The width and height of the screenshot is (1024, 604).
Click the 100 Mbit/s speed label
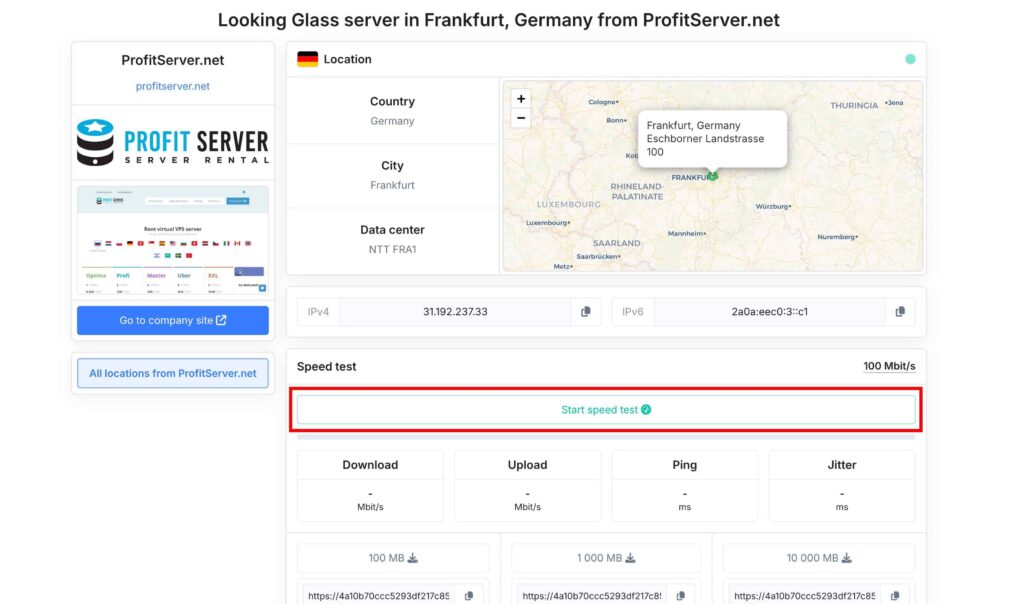[889, 366]
